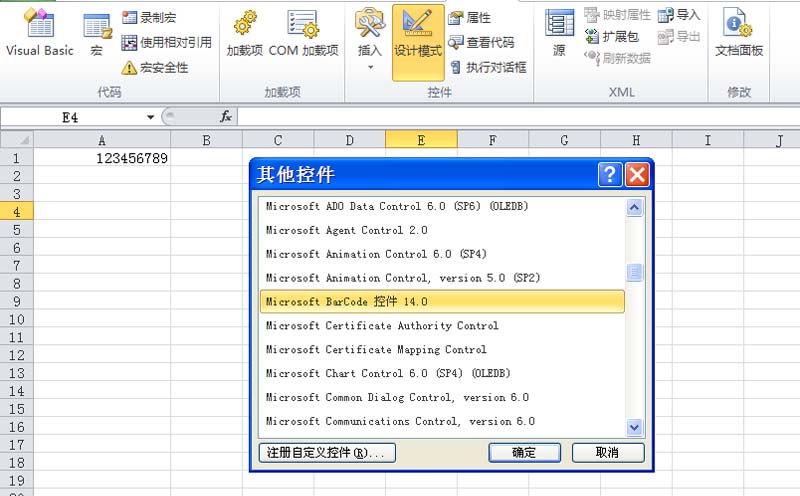Select Microsoft Animation Control 6.0 (SP4)
800x496 pixels.
point(442,254)
